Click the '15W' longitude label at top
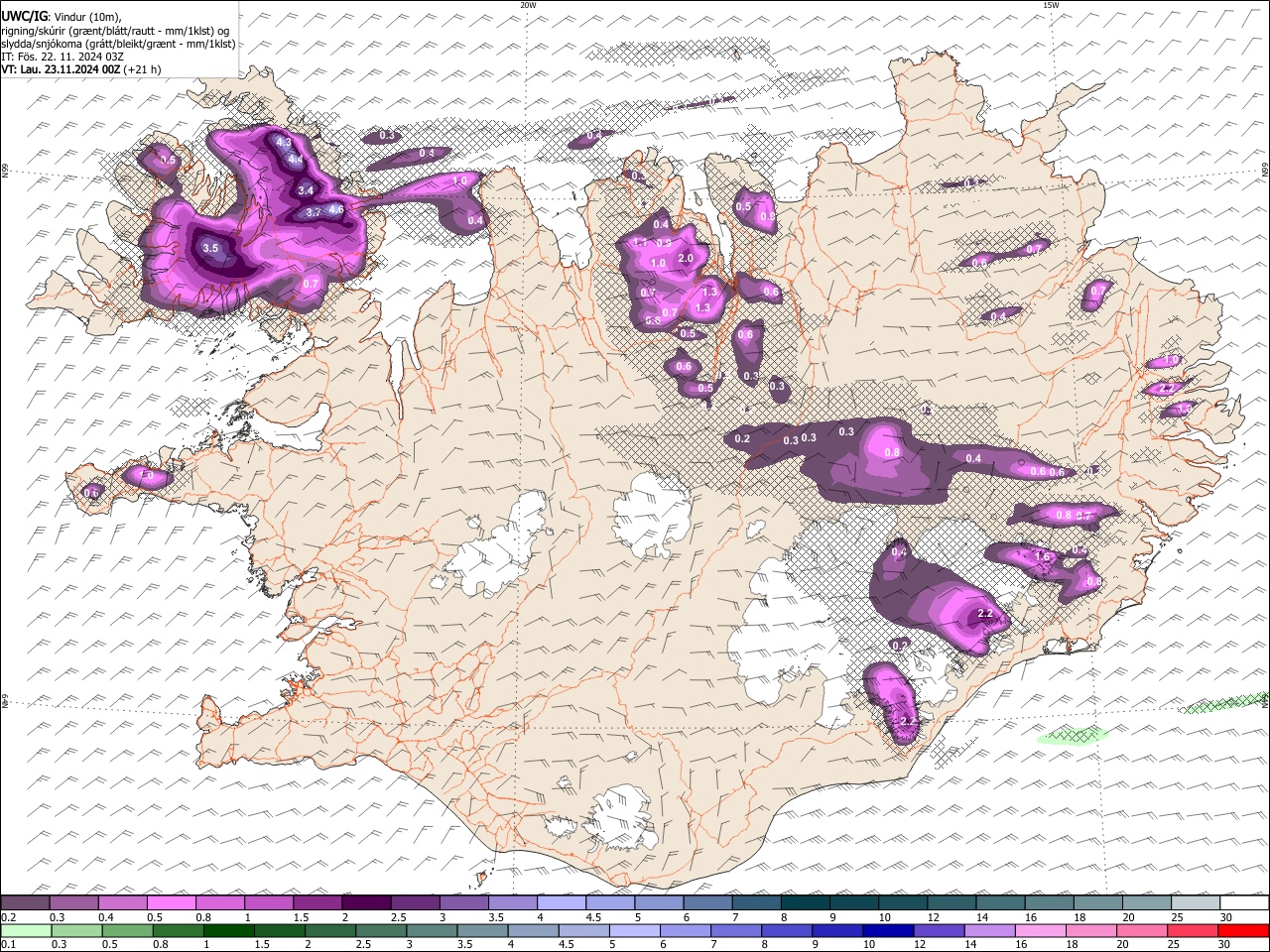 (x=1051, y=5)
